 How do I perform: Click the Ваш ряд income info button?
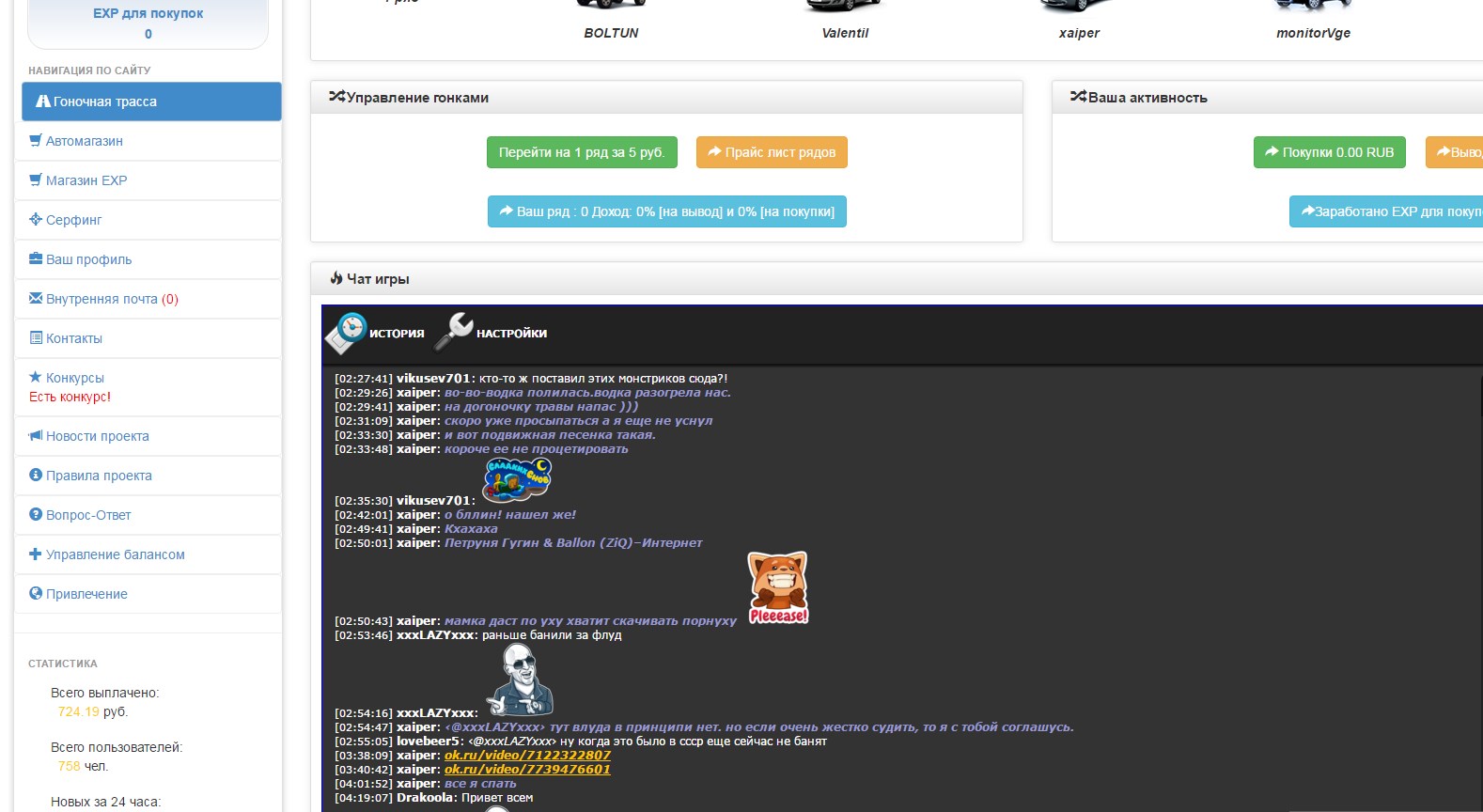pos(666,211)
